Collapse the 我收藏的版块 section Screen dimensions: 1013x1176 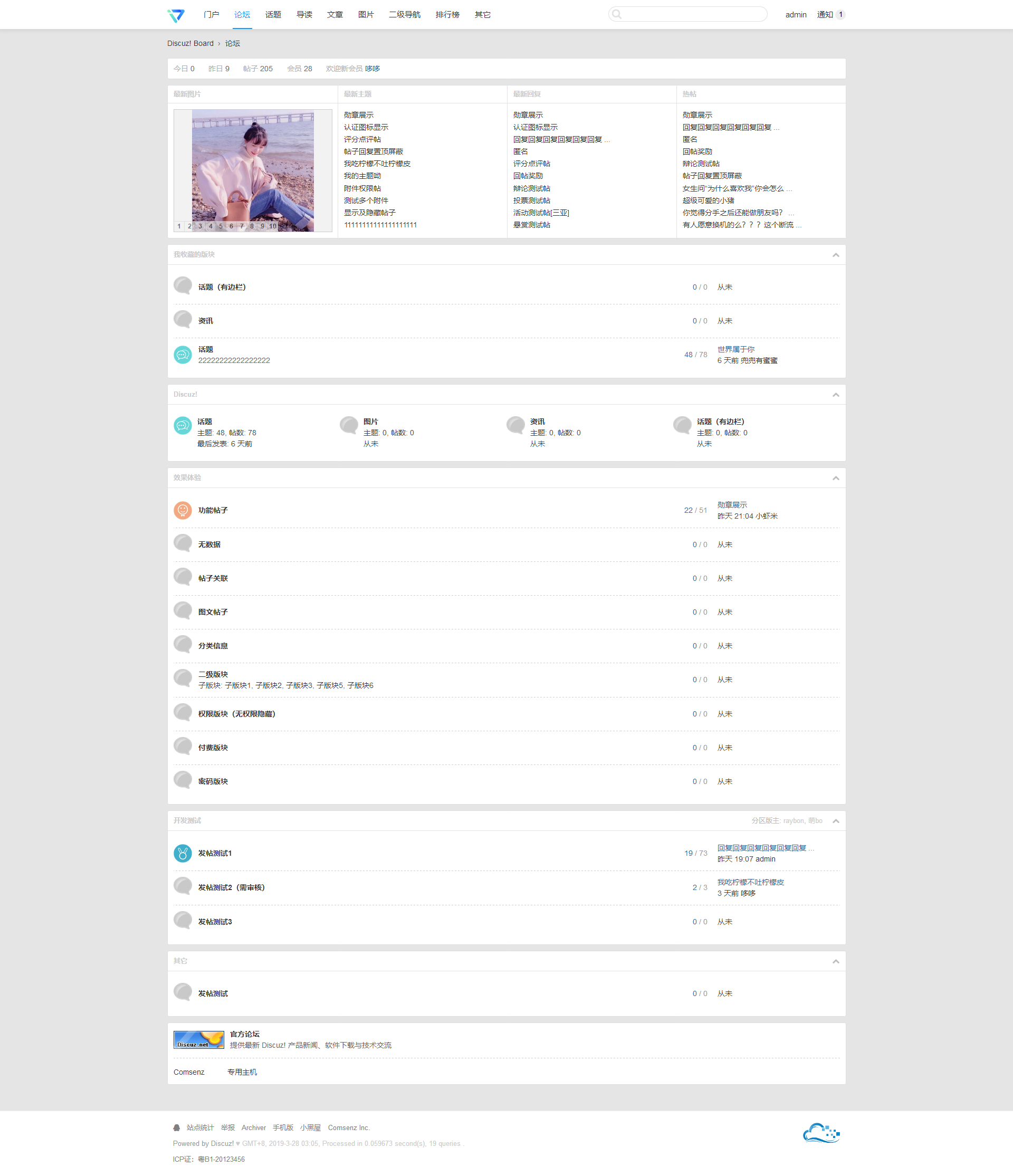(835, 255)
